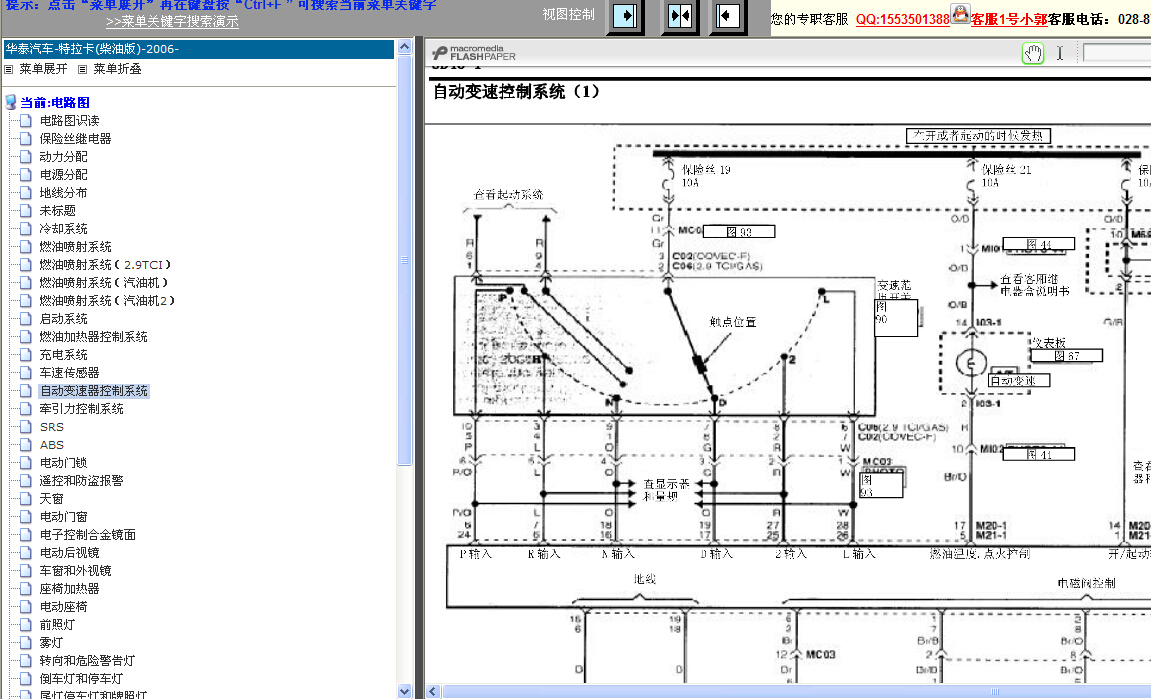Open 转向和危险警告灯 entry
Image resolution: width=1151 pixels, height=699 pixels.
click(x=87, y=661)
